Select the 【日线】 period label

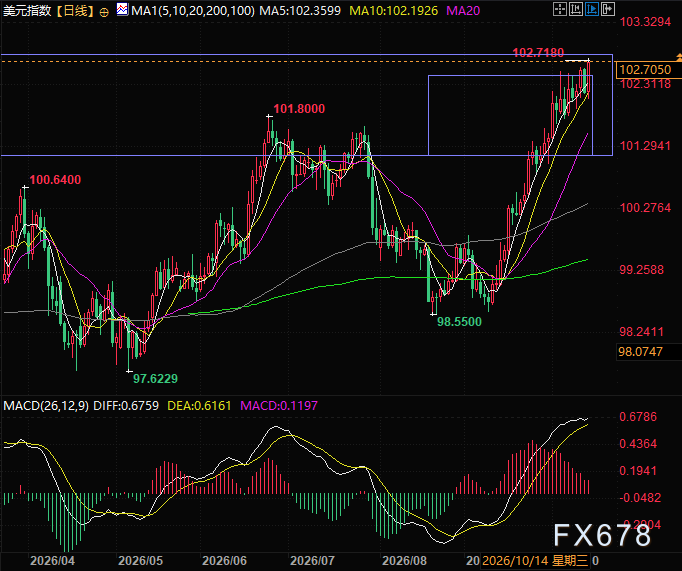[x=75, y=10]
